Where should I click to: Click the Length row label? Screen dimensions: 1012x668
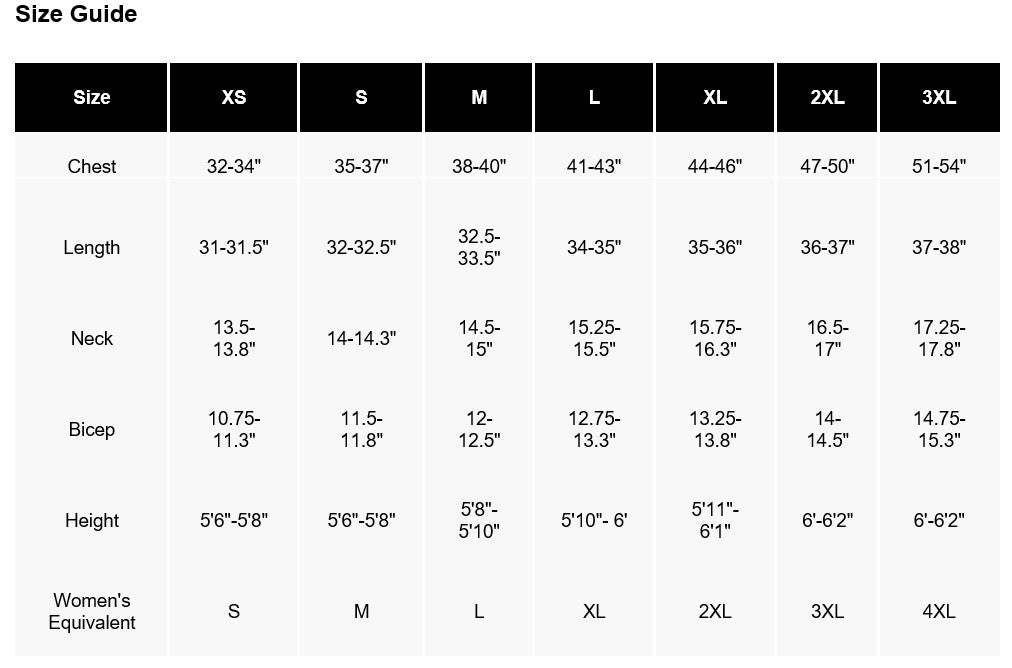[92, 248]
